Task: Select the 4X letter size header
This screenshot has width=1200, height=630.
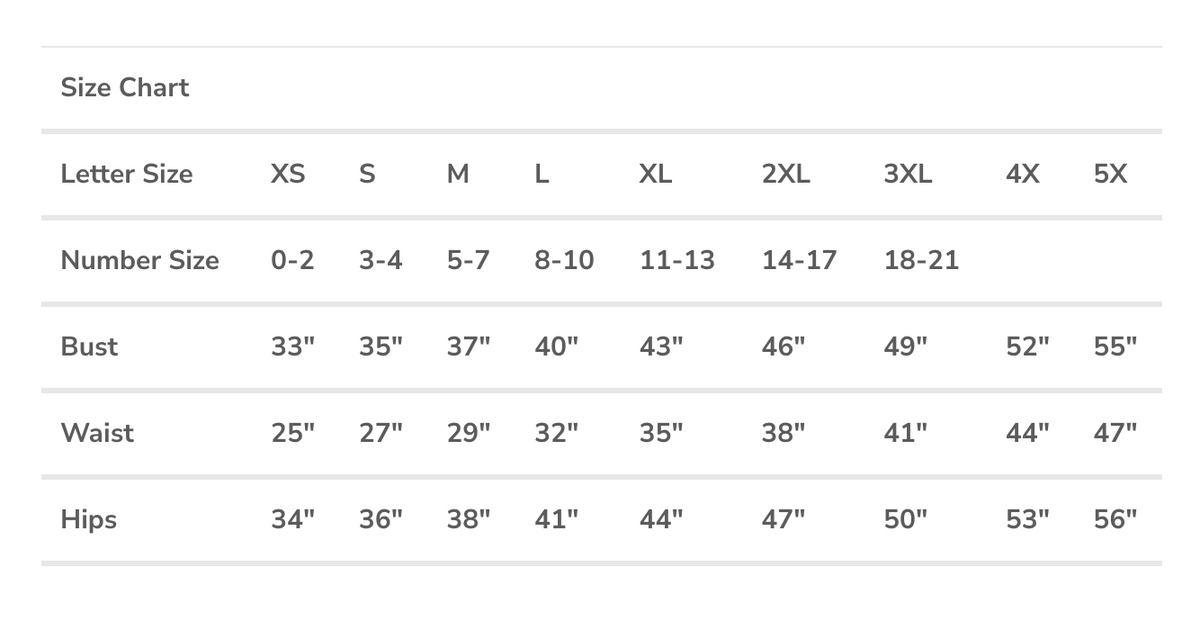Action: click(1023, 174)
